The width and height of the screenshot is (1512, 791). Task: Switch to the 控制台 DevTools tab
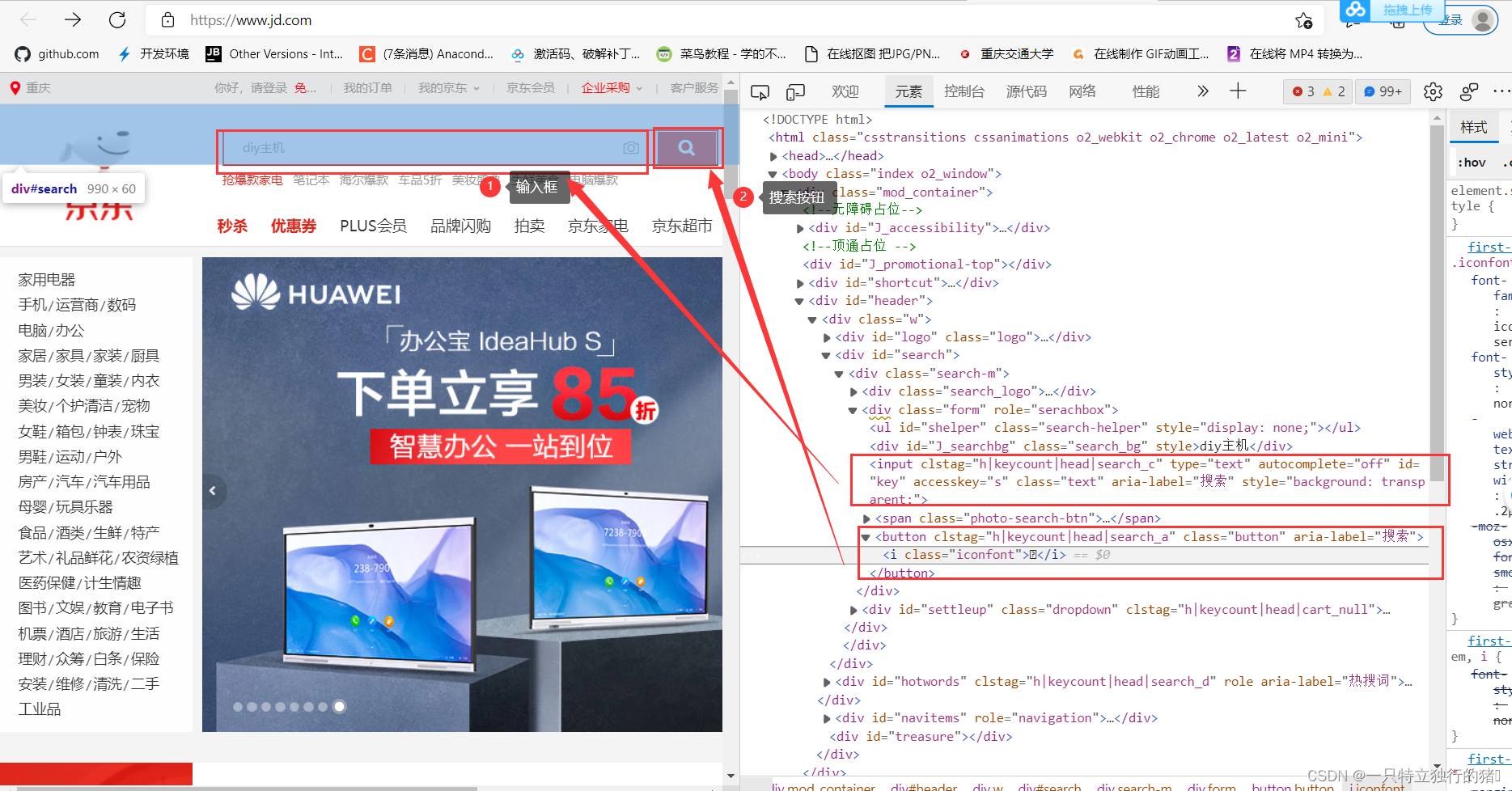(x=964, y=92)
